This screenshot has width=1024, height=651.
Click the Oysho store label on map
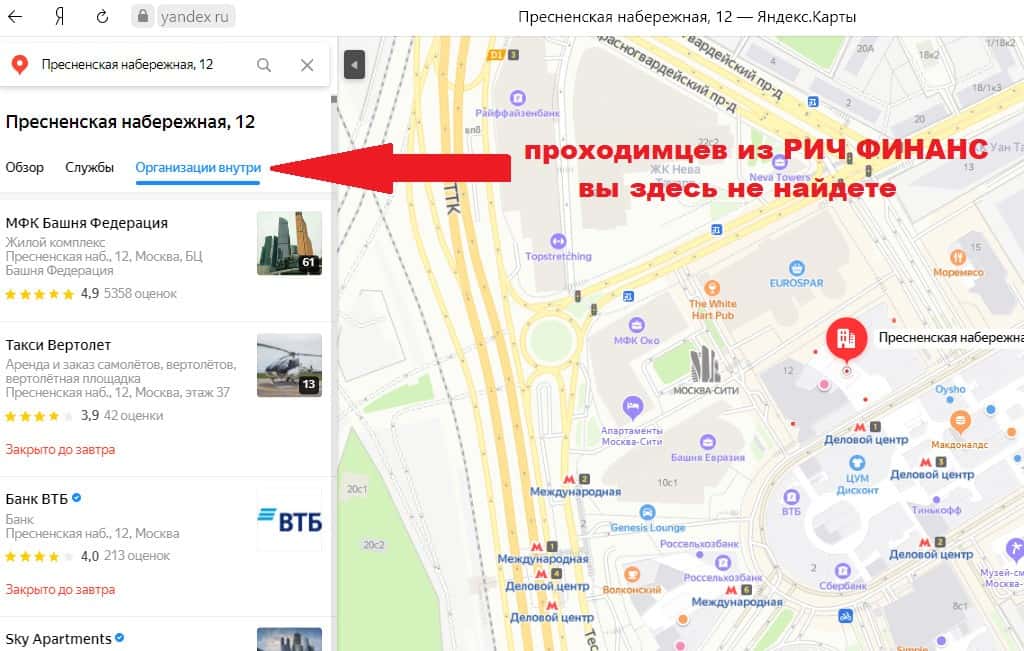[950, 389]
